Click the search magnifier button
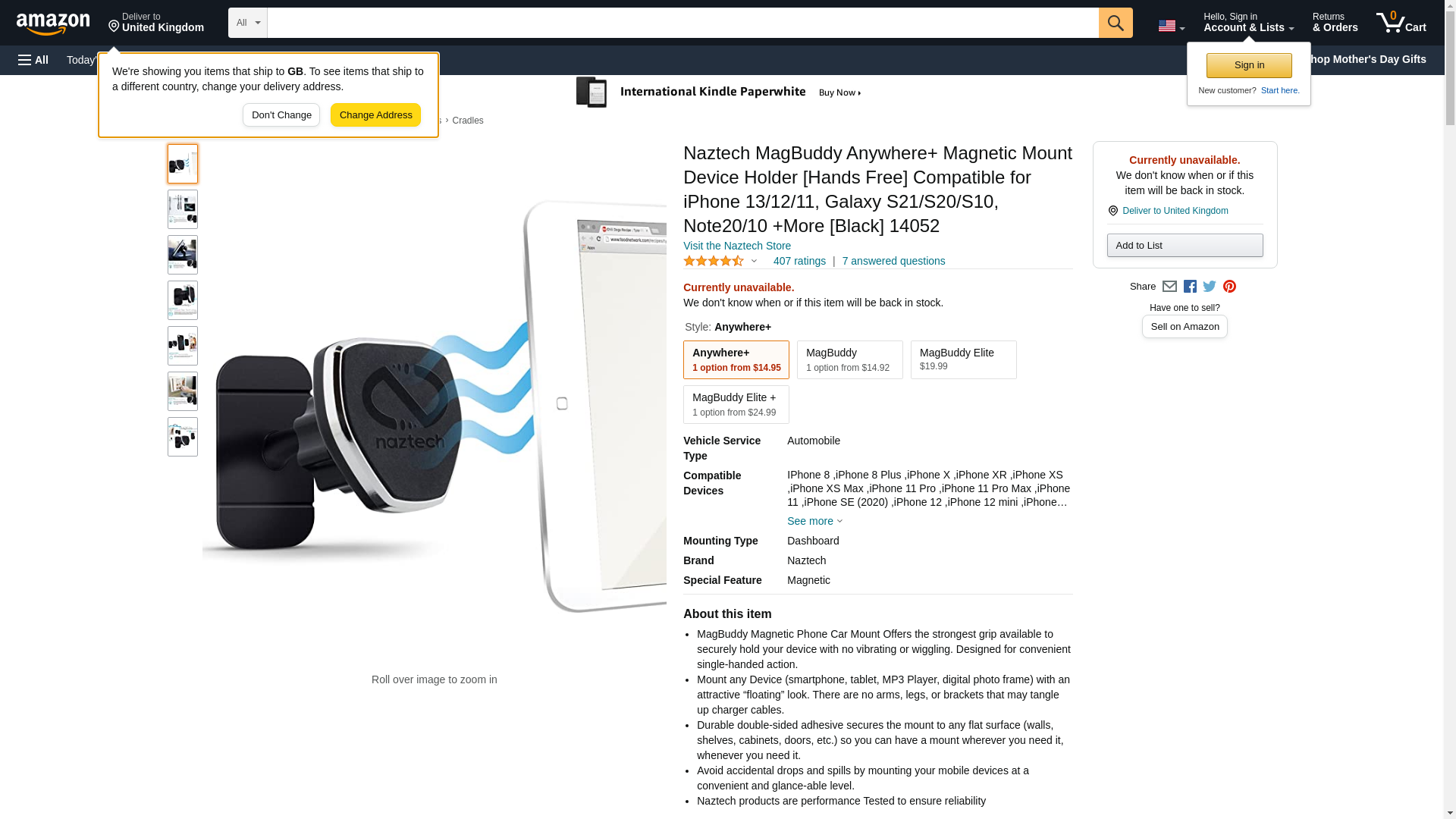1456x819 pixels. pyautogui.click(x=1115, y=23)
